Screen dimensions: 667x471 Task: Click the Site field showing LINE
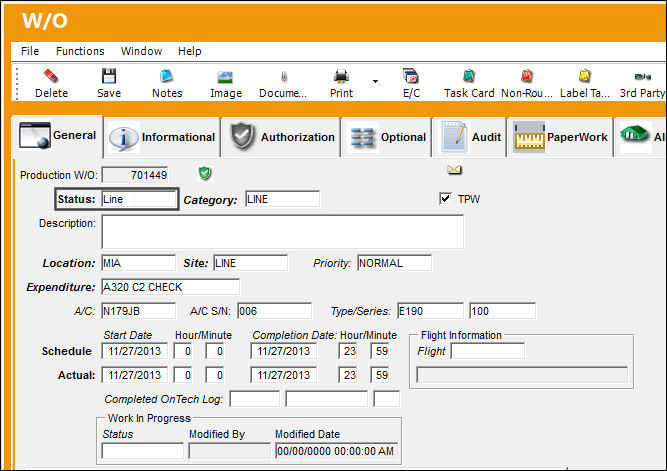point(251,263)
